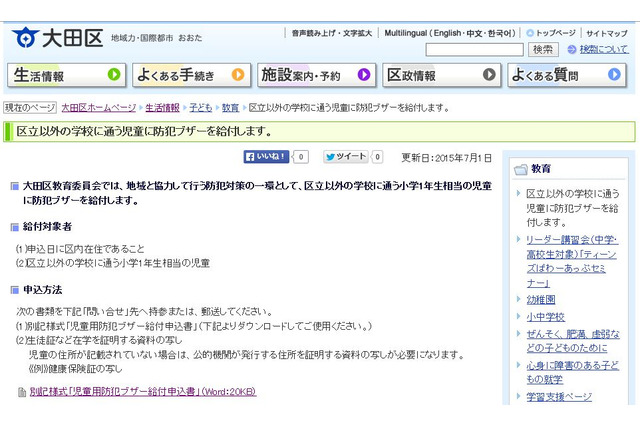The image size is (640, 426).
Task: Click the document icon beside 別記様式 link
Action: (x=22, y=392)
